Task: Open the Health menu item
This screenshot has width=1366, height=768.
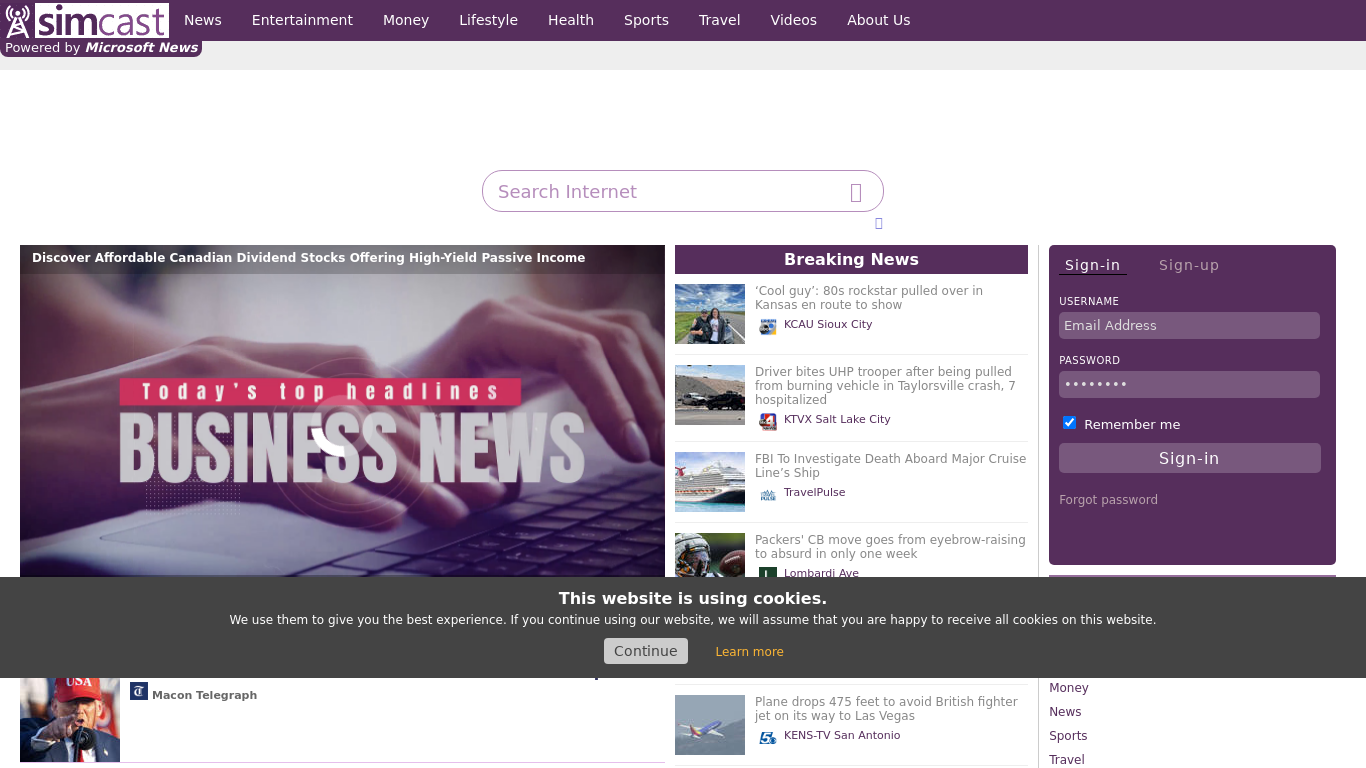Action: click(x=571, y=20)
